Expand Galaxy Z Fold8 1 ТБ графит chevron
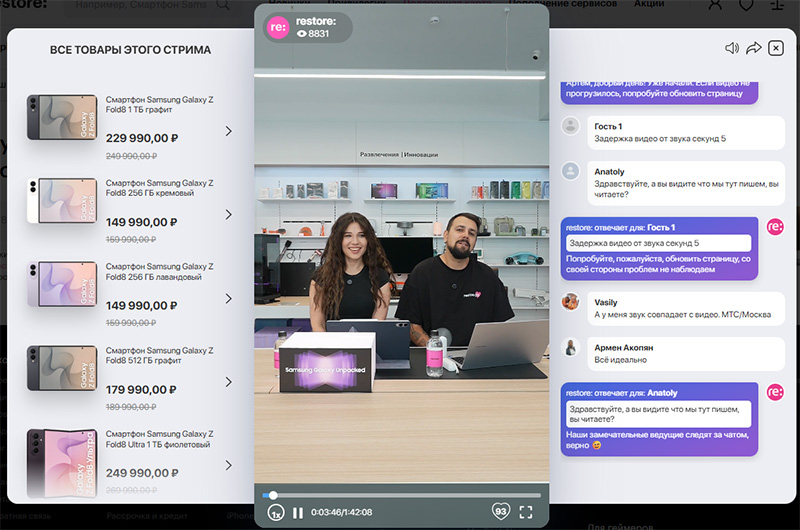Image resolution: width=800 pixels, height=530 pixels. coord(229,131)
